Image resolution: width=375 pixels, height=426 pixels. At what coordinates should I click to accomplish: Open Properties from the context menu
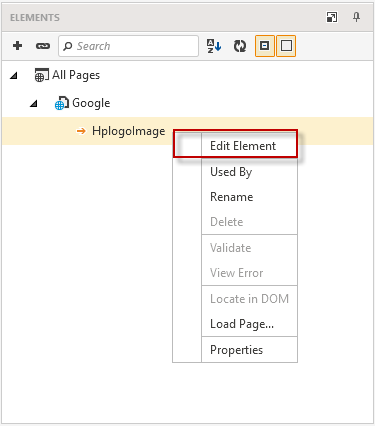pos(236,350)
